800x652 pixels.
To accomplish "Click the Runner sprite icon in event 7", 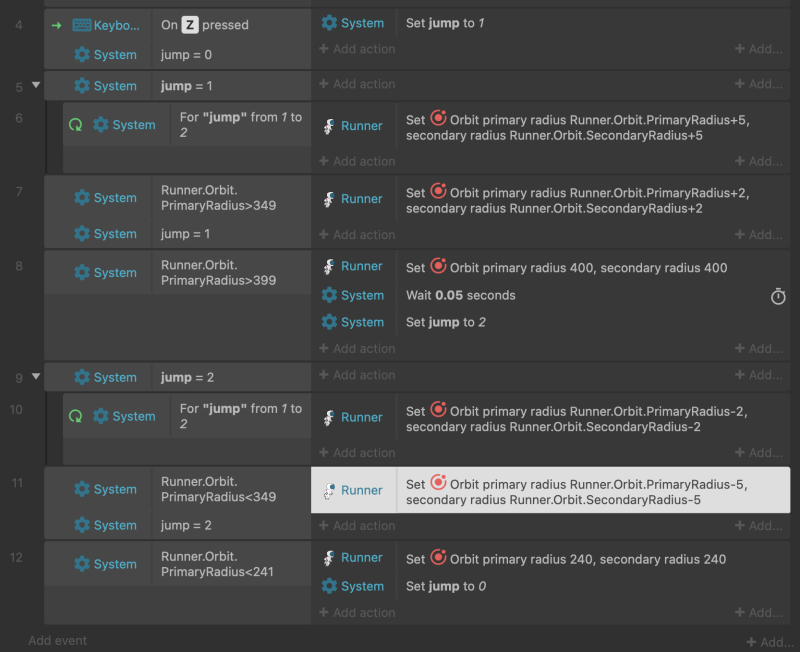I will coord(329,198).
